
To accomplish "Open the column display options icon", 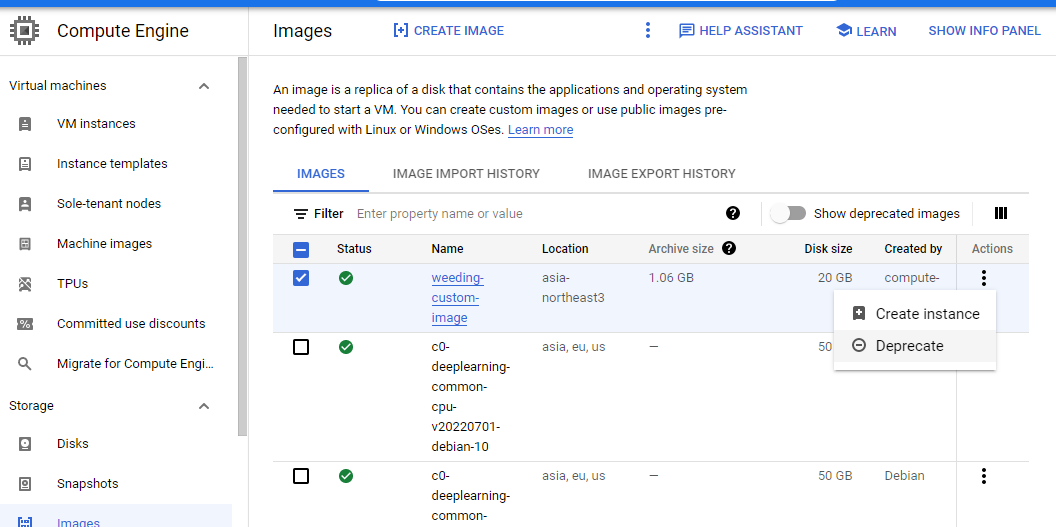I will (x=1001, y=213).
